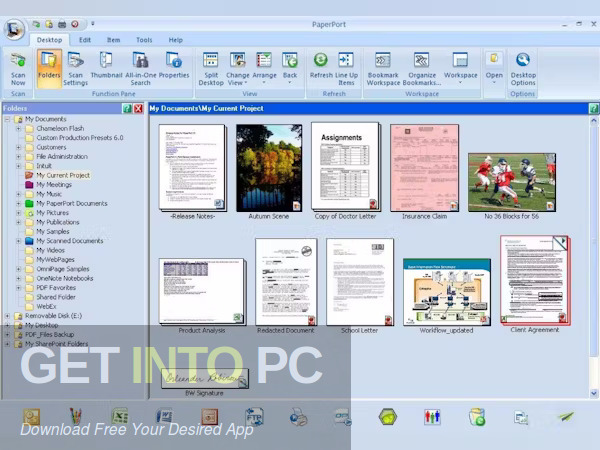The height and width of the screenshot is (450, 600).
Task: Click the desktop scrollbar up arrow
Action: [593, 121]
